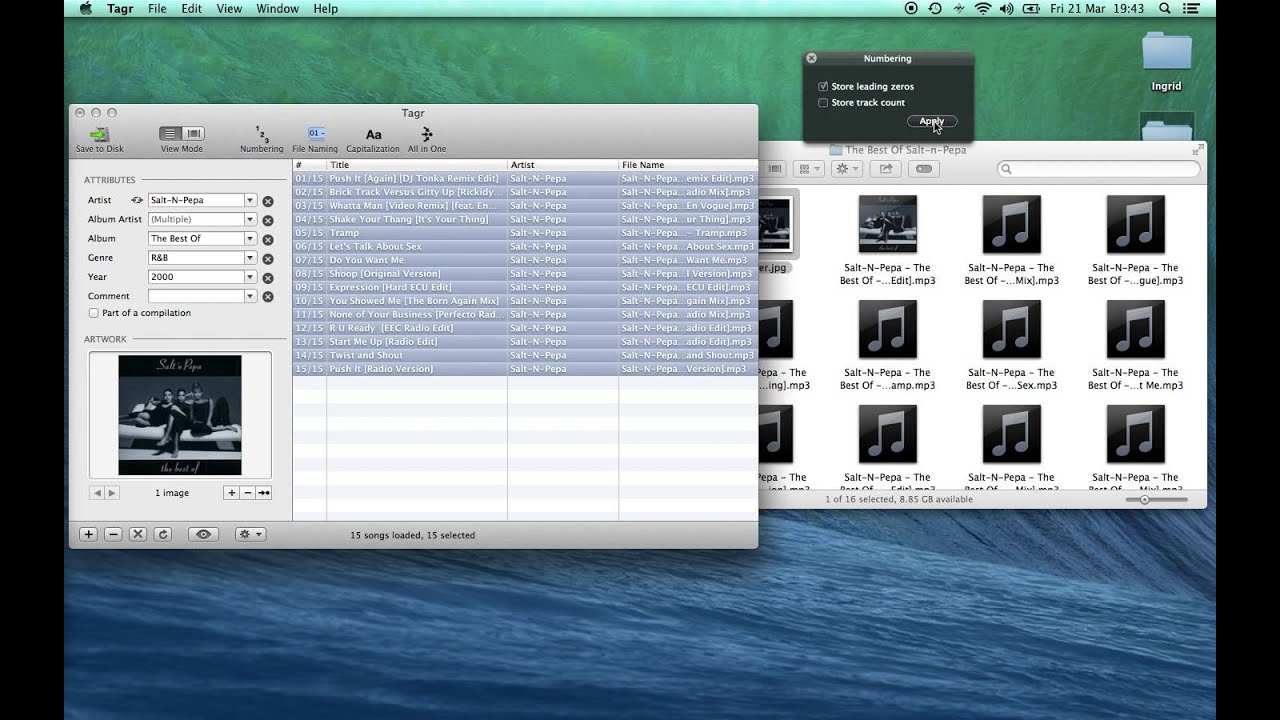Image resolution: width=1280 pixels, height=720 pixels.
Task: Expand the Genre dropdown arrow
Action: (x=250, y=257)
